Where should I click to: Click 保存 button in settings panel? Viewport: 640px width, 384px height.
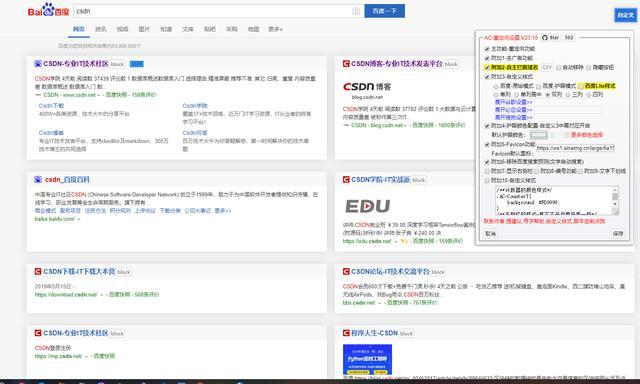pos(618,234)
